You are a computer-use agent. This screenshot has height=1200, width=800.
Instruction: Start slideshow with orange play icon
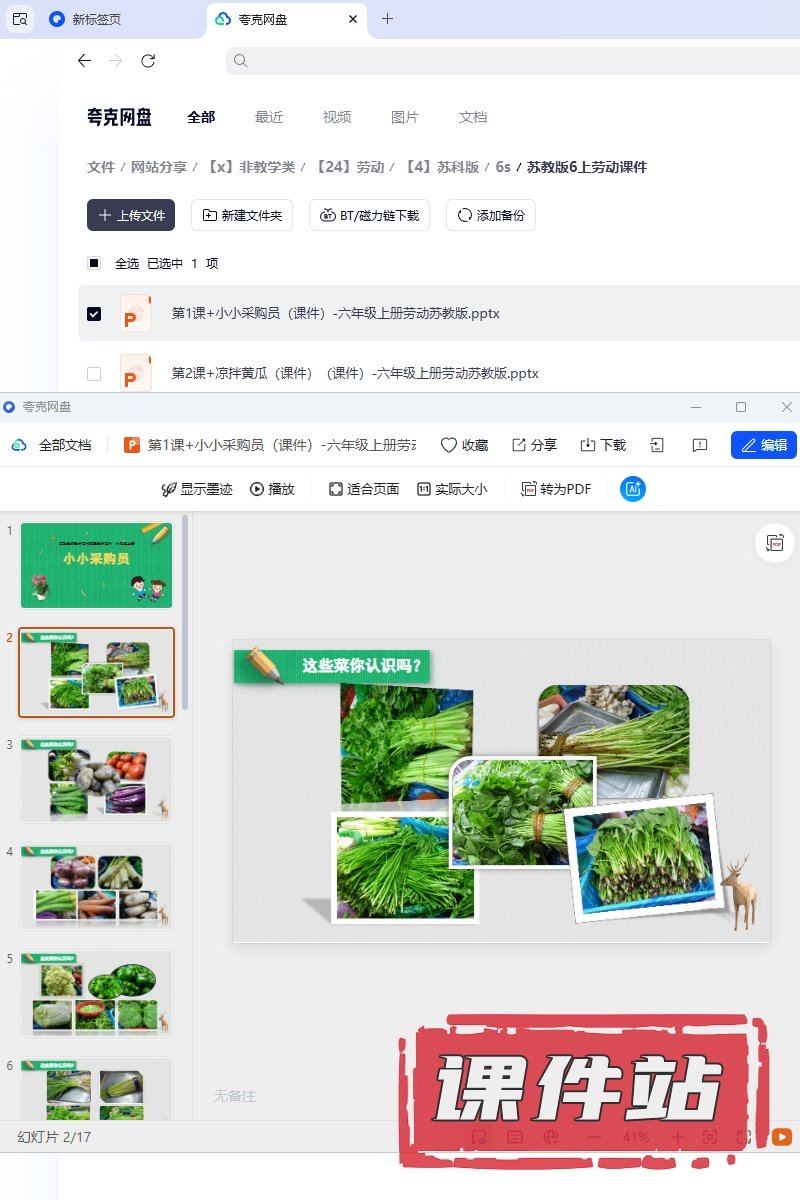782,1137
